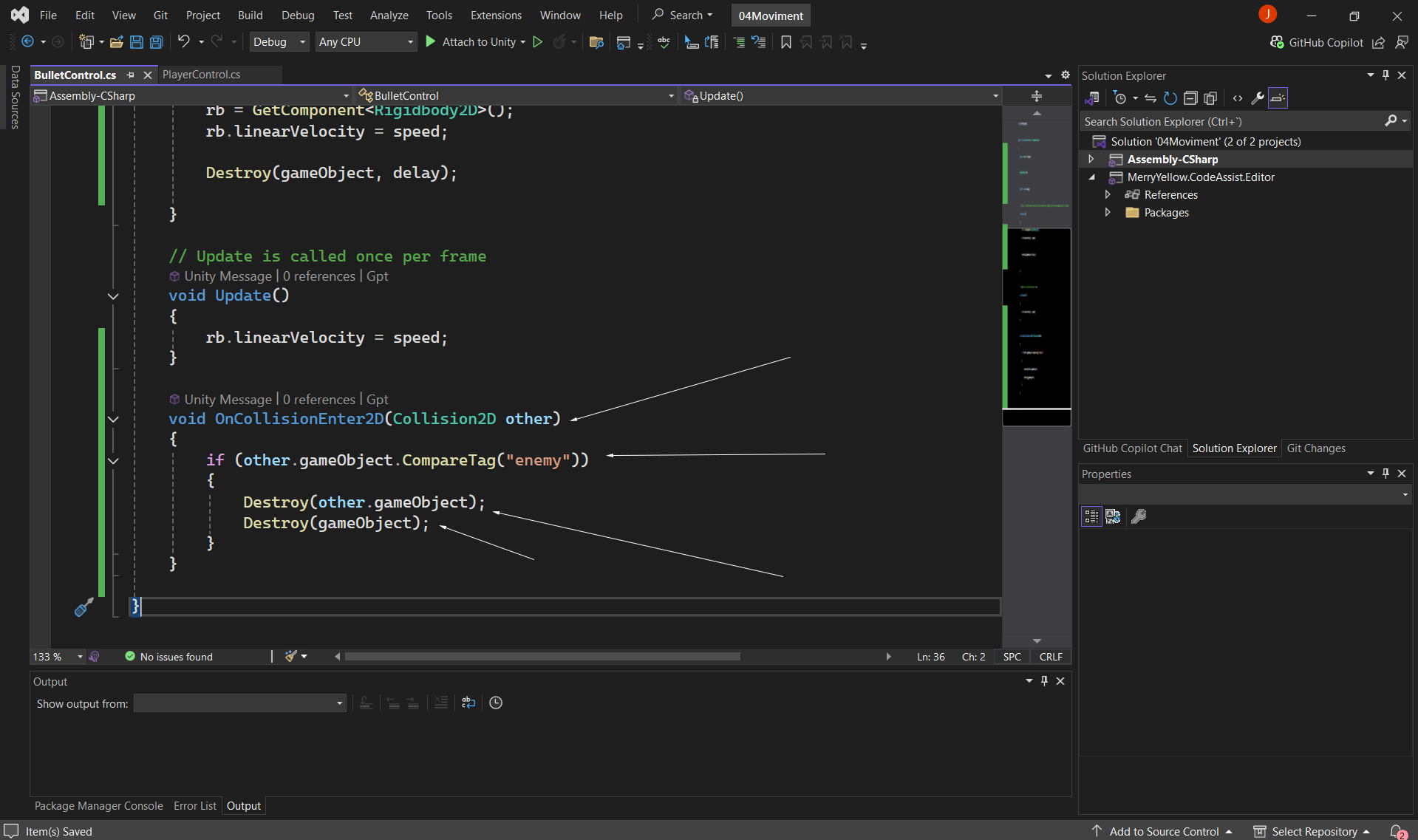Click the screwdriver quick actions icon in margin
This screenshot has width=1418, height=840.
83,607
